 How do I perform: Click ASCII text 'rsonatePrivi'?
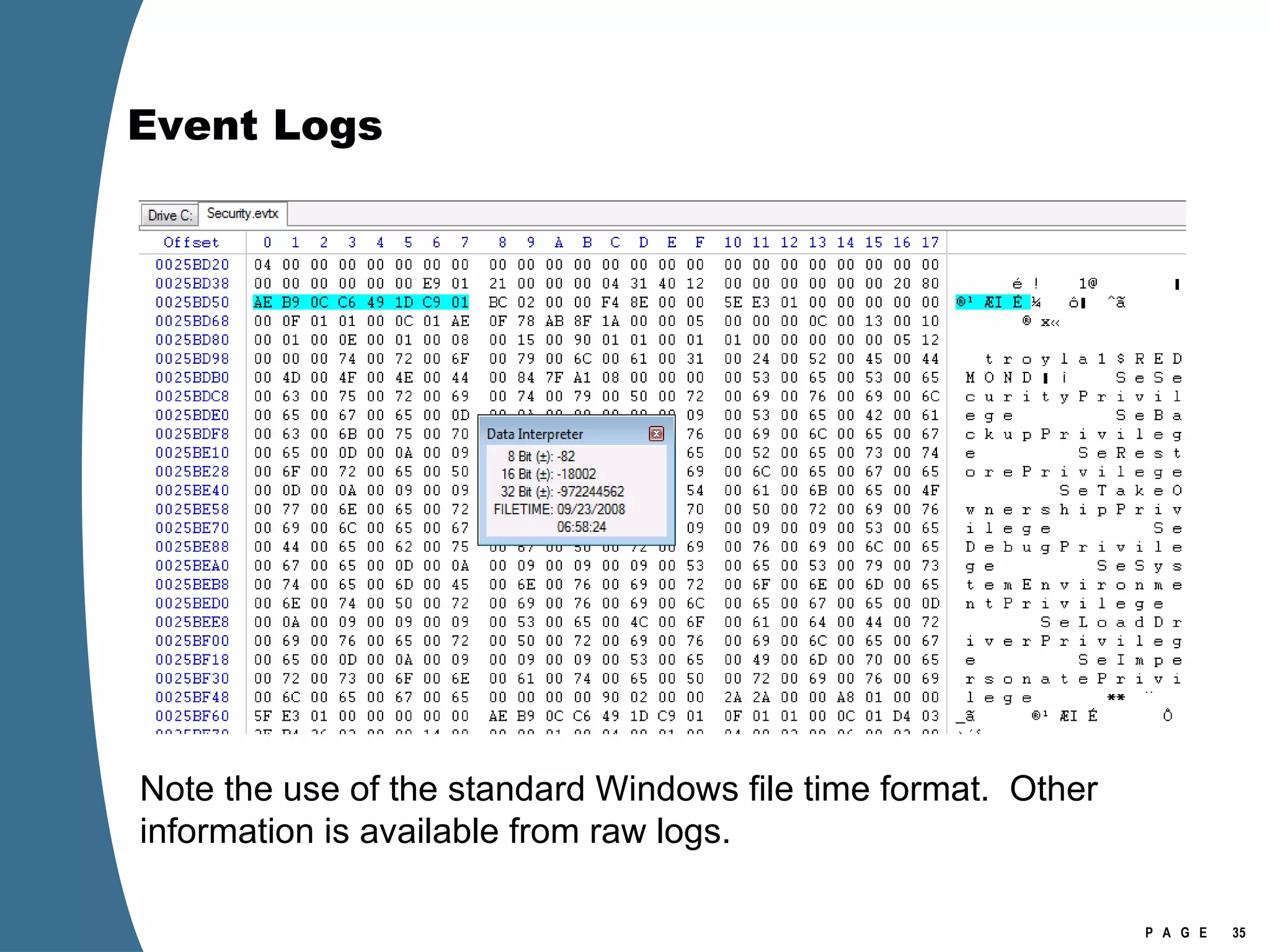[x=1074, y=679]
